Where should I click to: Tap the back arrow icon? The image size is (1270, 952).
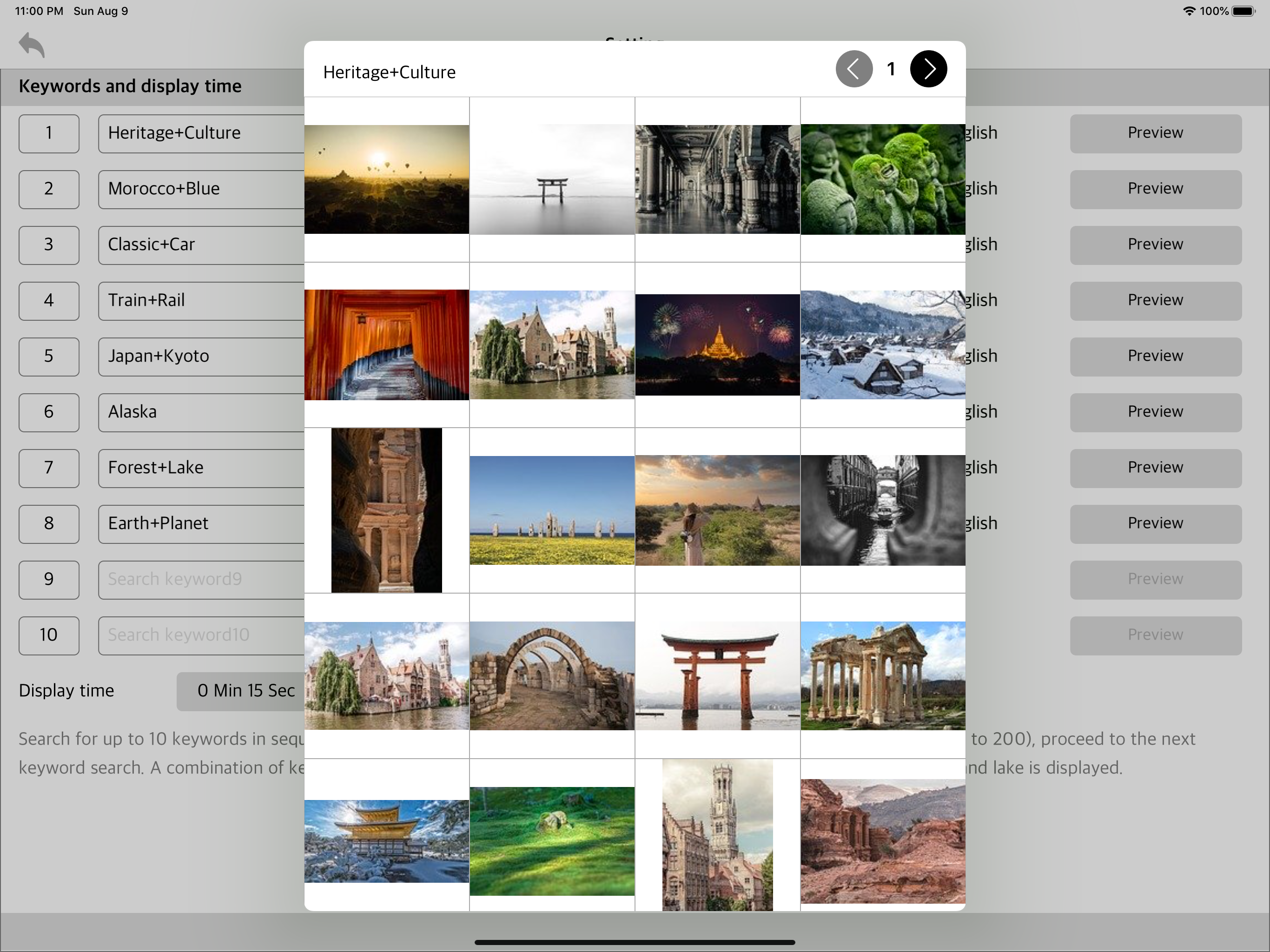pyautogui.click(x=32, y=45)
